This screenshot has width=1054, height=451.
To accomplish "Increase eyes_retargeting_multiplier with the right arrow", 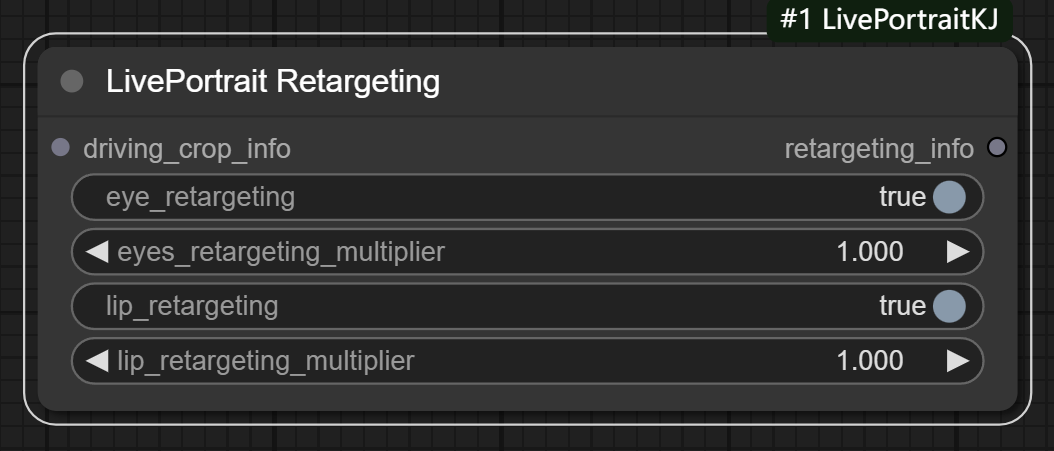I will (957, 252).
